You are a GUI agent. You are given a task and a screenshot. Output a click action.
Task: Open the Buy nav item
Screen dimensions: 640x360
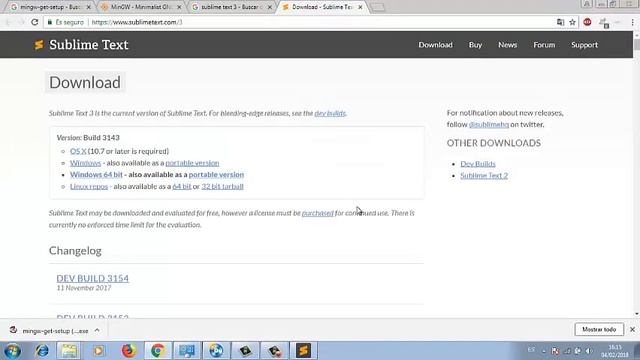[x=475, y=45]
